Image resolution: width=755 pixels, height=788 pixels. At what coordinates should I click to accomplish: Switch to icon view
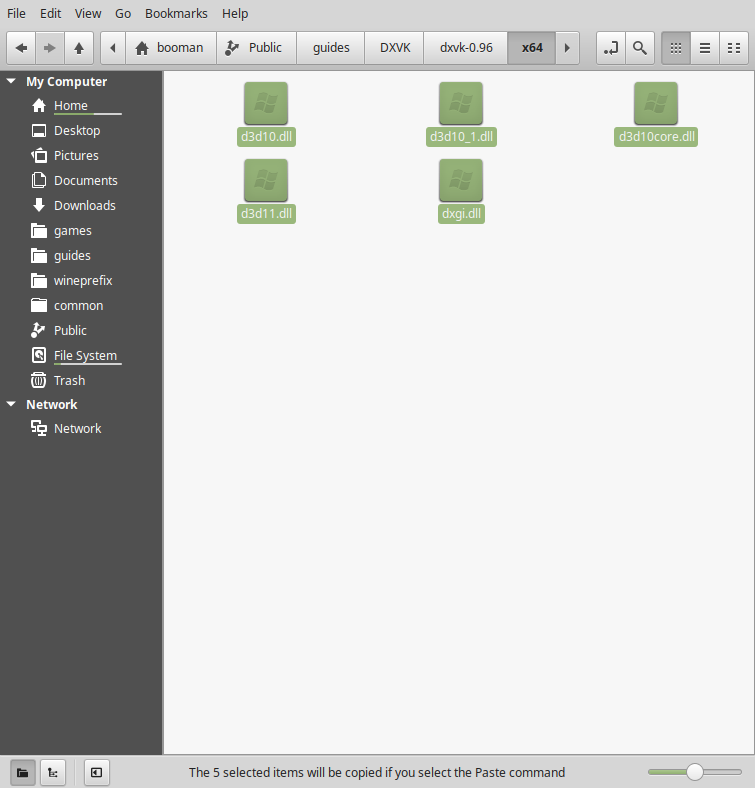[x=676, y=48]
